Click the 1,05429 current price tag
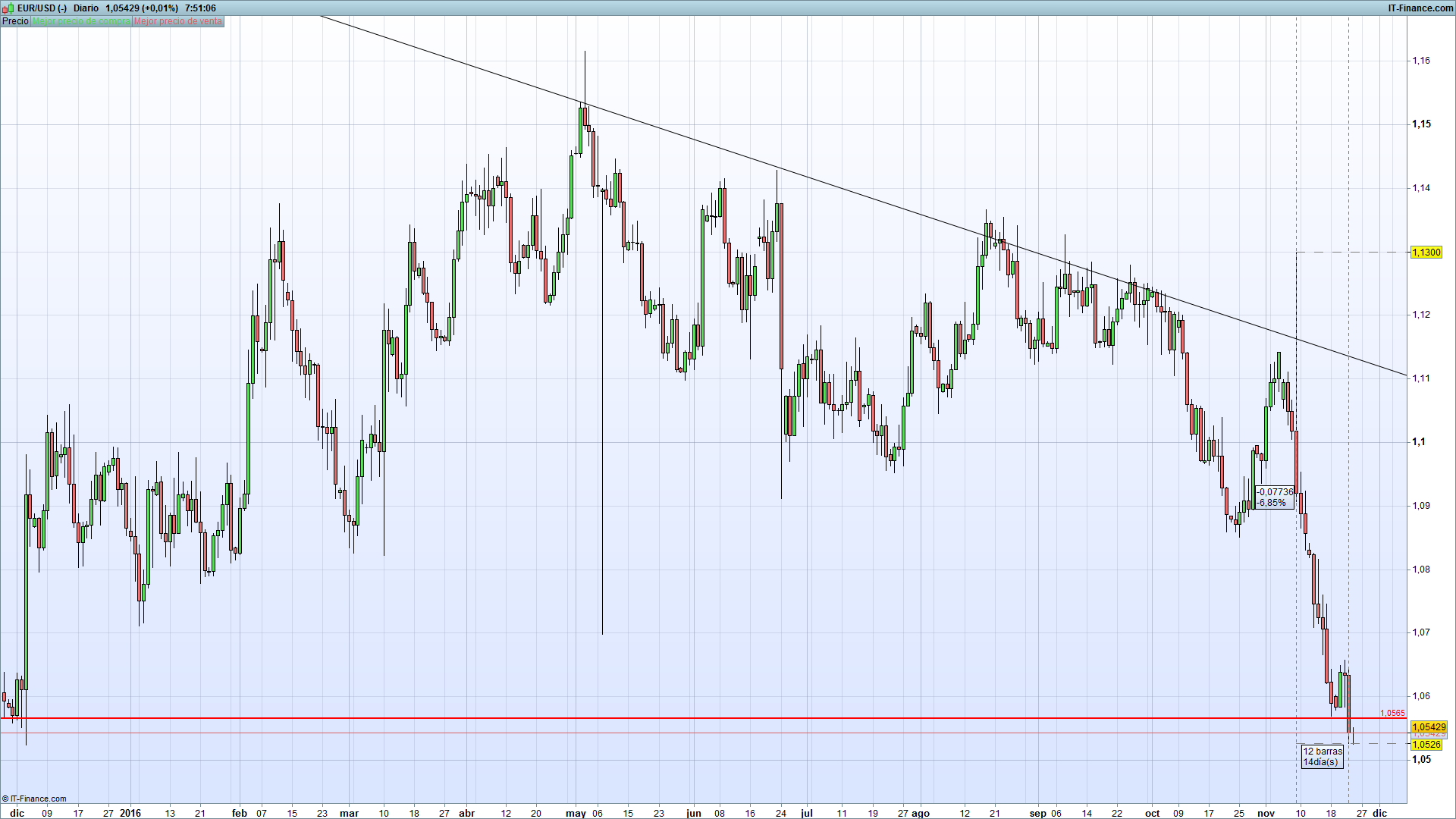1456x819 pixels. 1429,726
